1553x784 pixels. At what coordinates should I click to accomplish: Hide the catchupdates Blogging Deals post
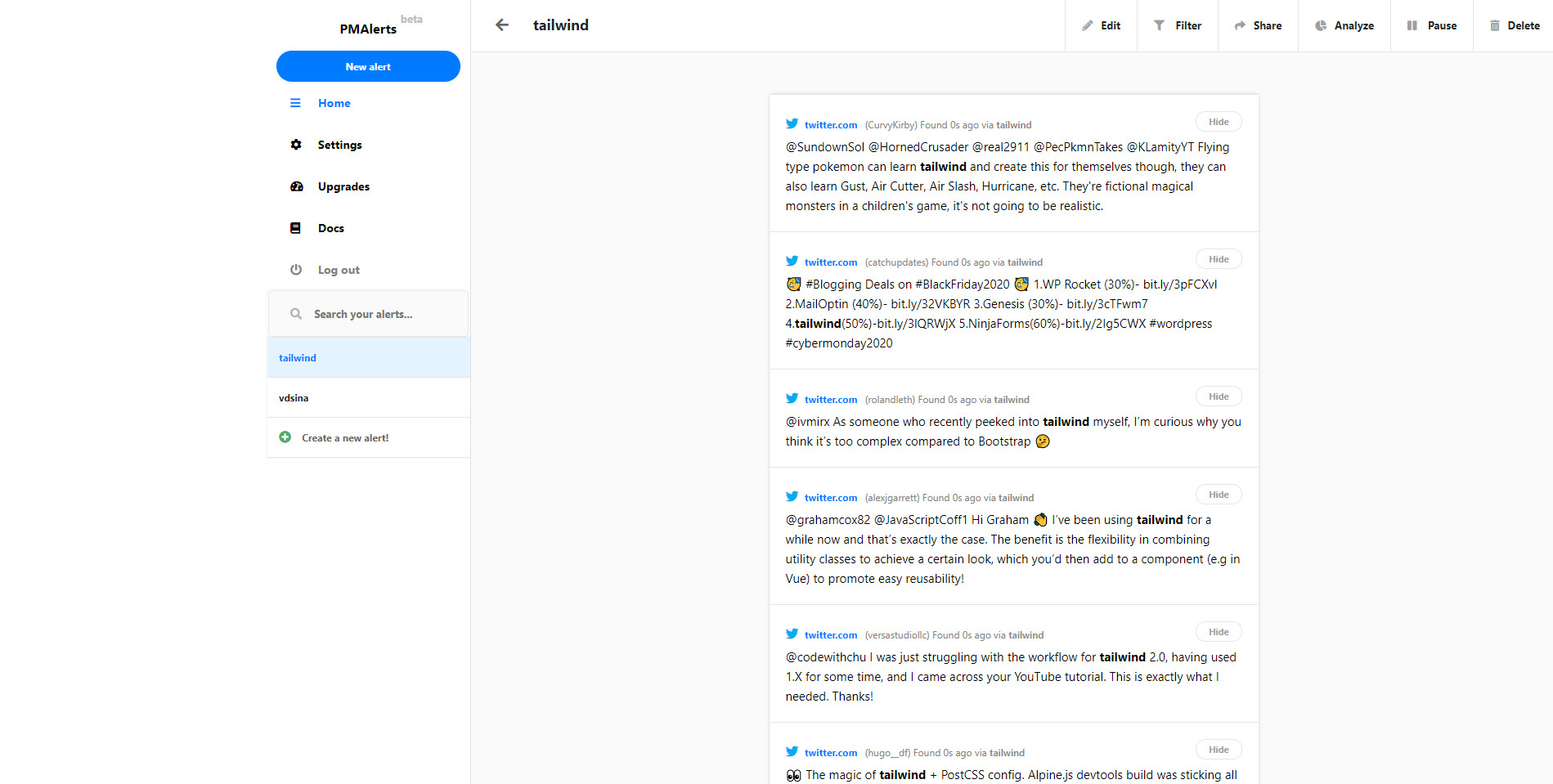[x=1219, y=259]
